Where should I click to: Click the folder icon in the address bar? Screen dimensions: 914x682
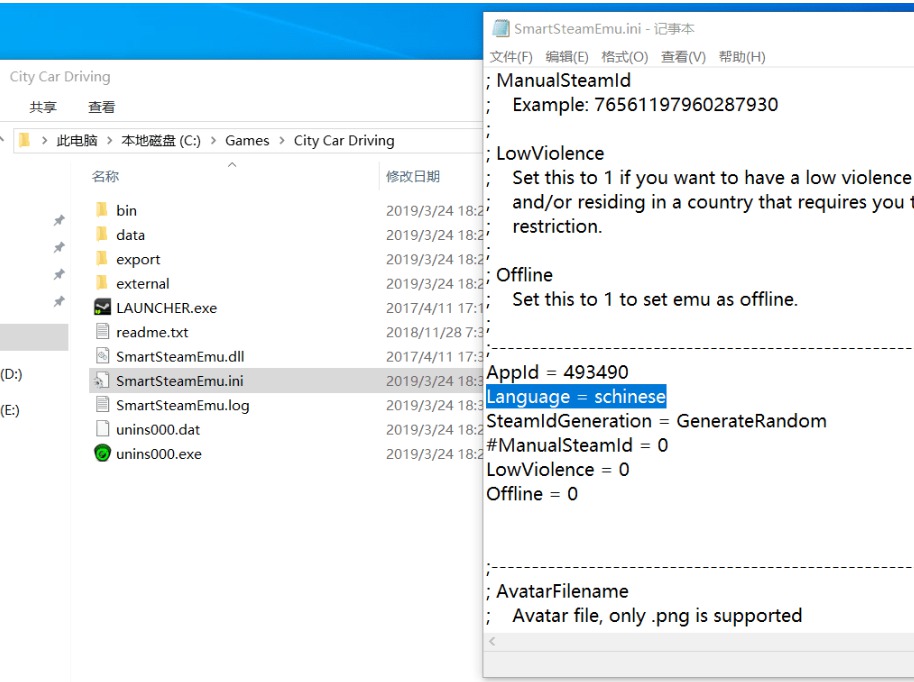tap(24, 140)
